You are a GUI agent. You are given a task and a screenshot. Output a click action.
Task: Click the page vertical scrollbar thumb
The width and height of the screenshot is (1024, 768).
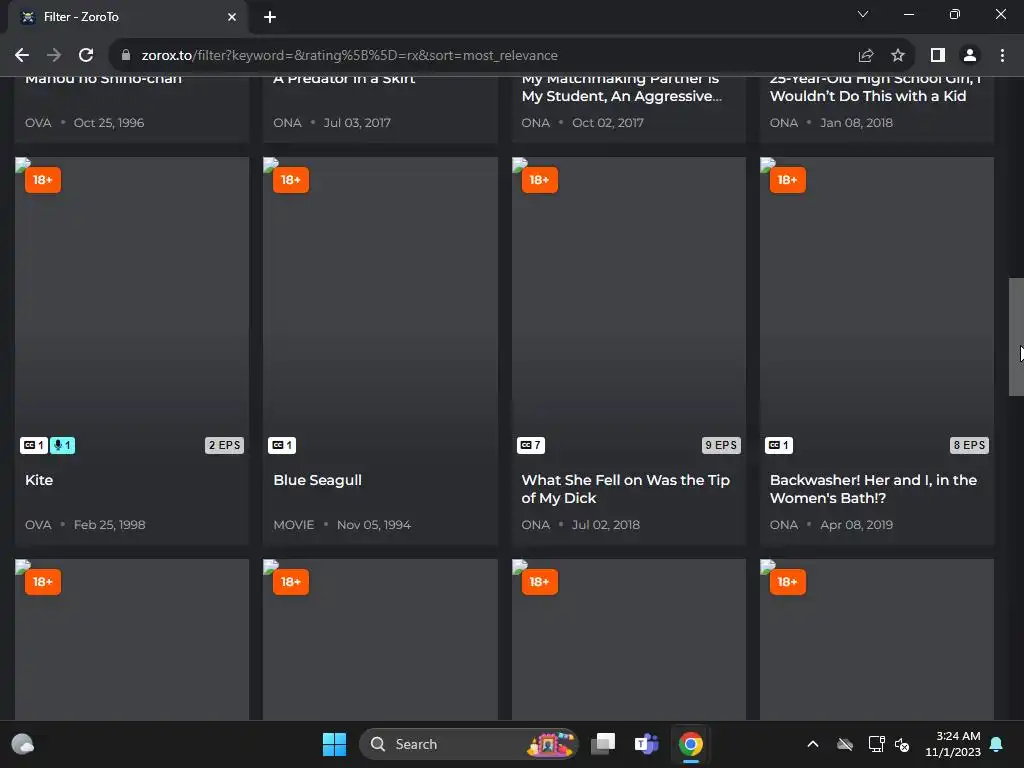1016,337
